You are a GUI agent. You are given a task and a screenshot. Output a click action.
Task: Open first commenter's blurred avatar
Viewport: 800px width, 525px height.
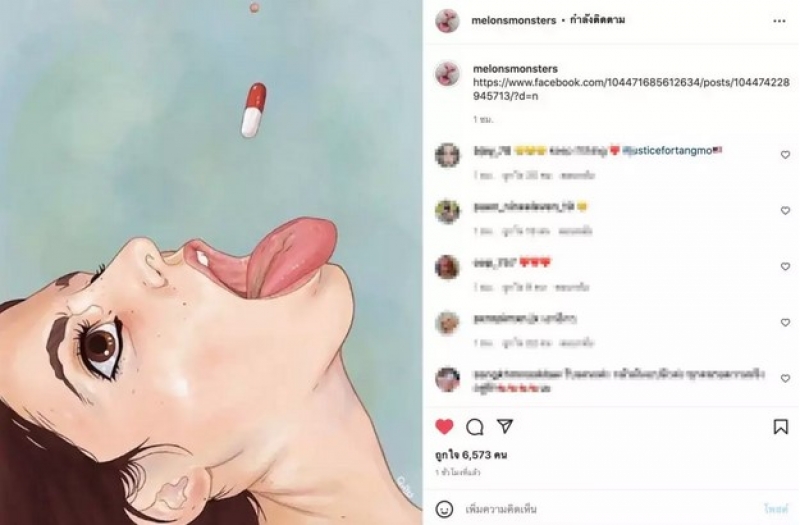point(447,155)
